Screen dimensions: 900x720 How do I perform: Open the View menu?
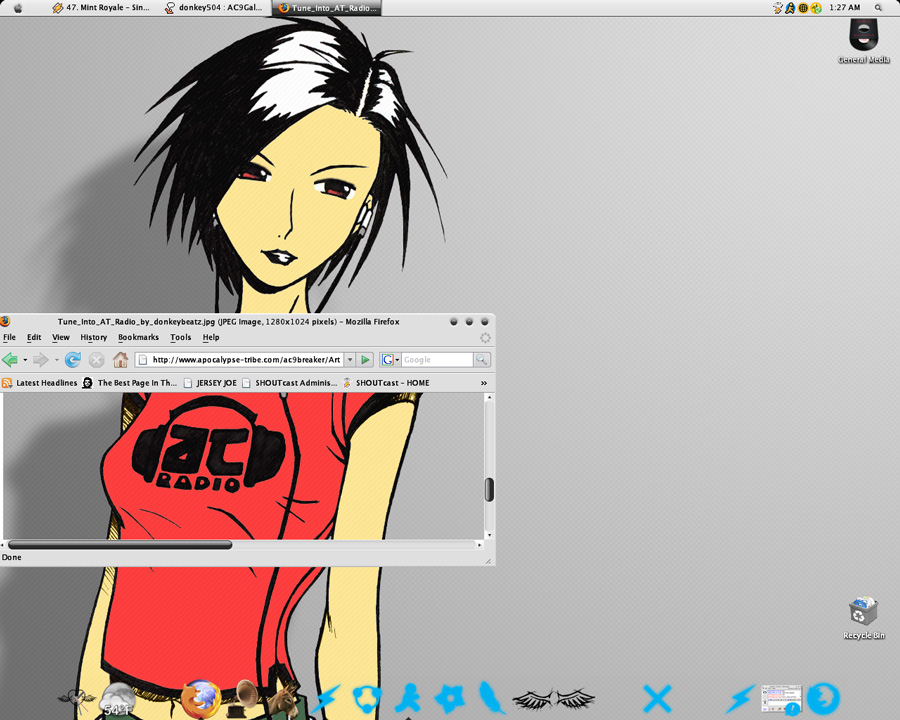61,338
